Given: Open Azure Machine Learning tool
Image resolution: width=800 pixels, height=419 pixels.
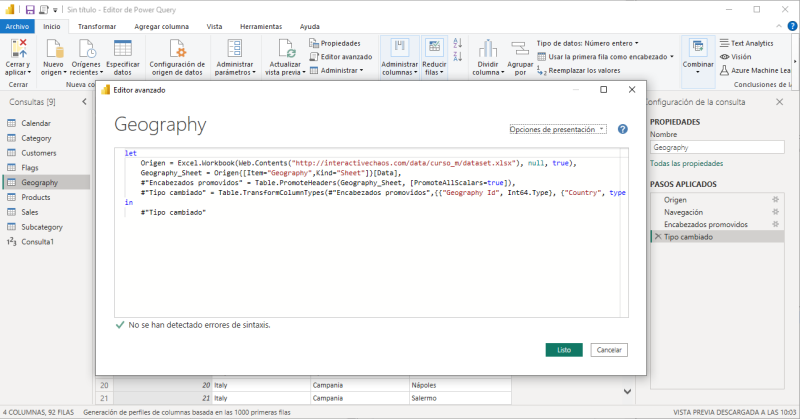Looking at the screenshot, I should [755, 70].
